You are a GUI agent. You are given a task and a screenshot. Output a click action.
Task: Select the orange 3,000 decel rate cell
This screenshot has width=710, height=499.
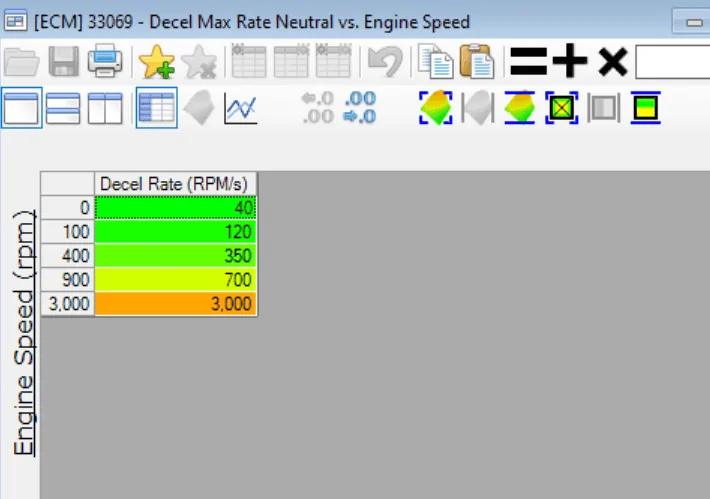(x=176, y=304)
